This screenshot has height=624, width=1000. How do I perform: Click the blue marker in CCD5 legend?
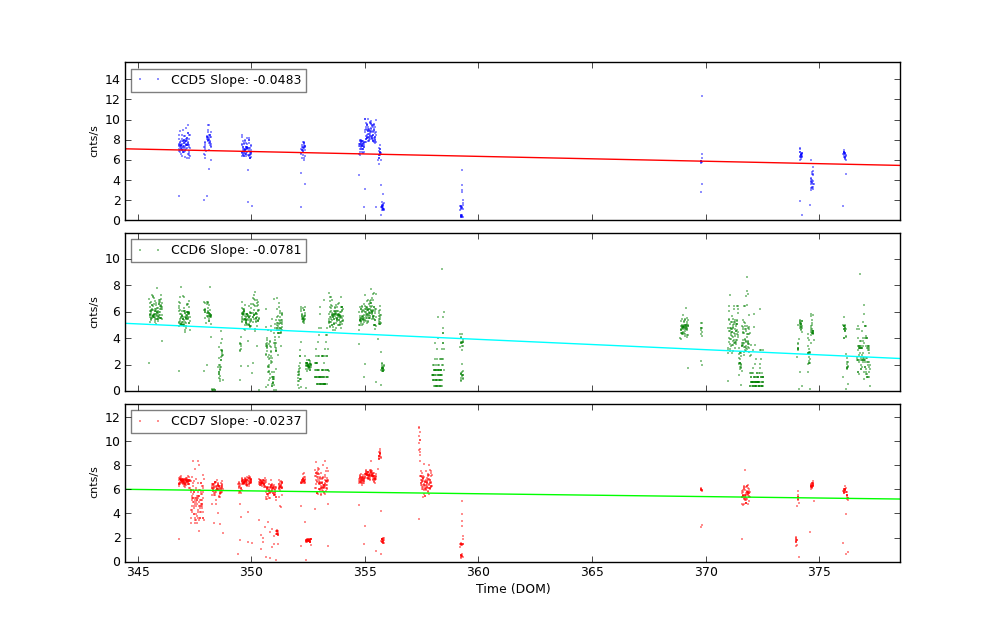(x=140, y=80)
